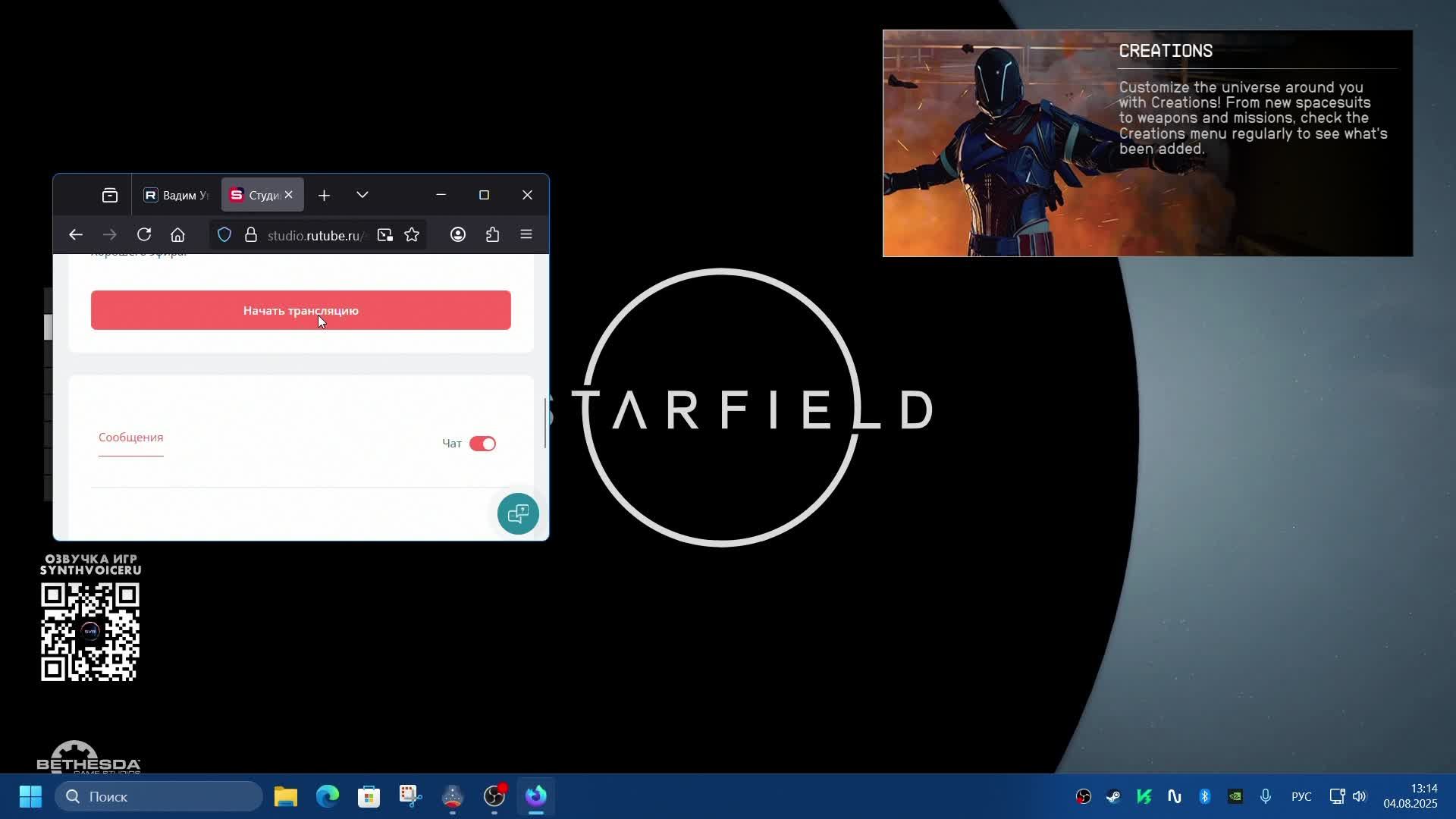Click the microphone tray icon

click(1266, 796)
